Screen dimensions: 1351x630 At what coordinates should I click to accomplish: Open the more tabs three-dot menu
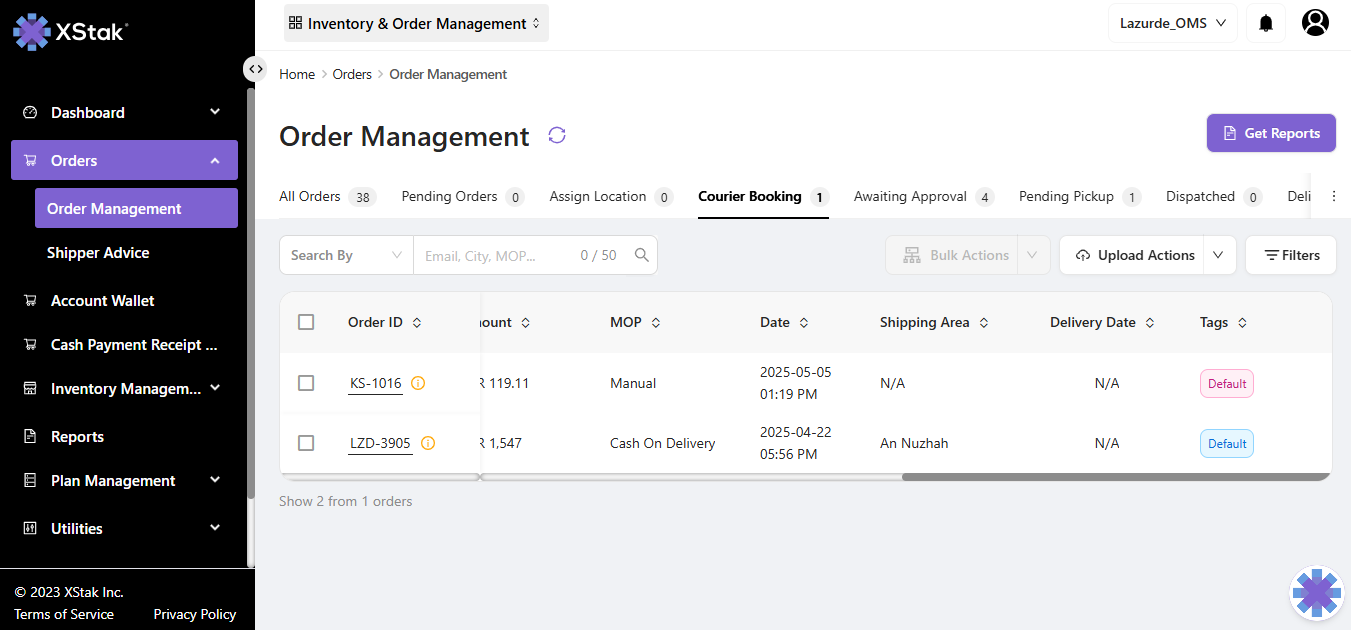(1333, 197)
